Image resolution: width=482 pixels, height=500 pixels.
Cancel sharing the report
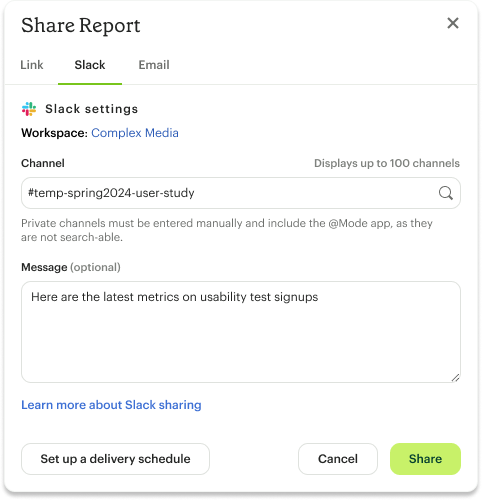point(338,459)
